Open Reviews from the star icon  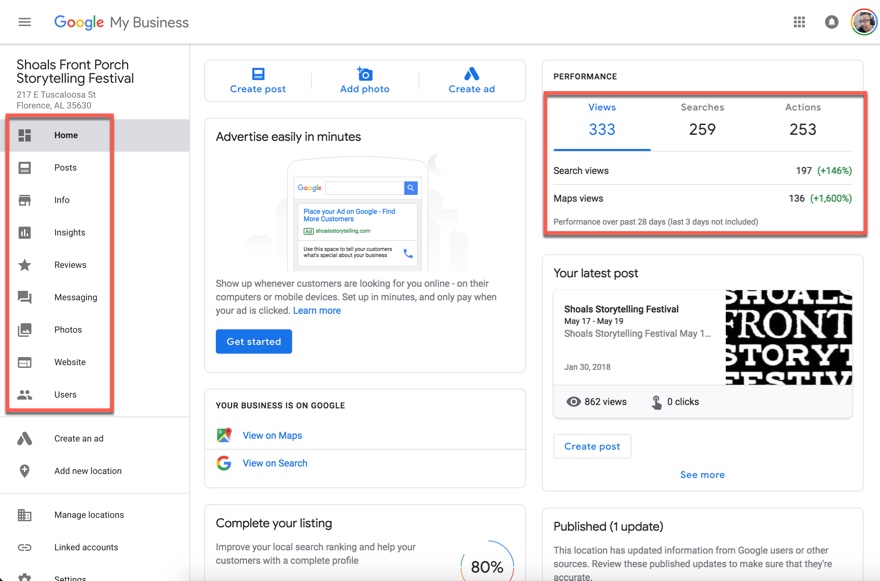[x=25, y=265]
